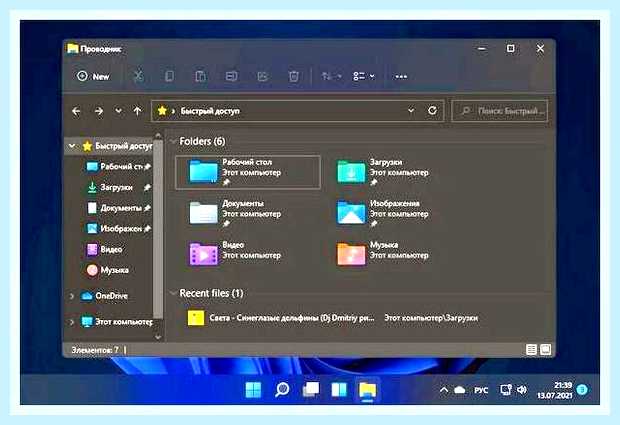The image size is (620, 425).
Task: Click the Delete trash icon
Action: point(293,76)
